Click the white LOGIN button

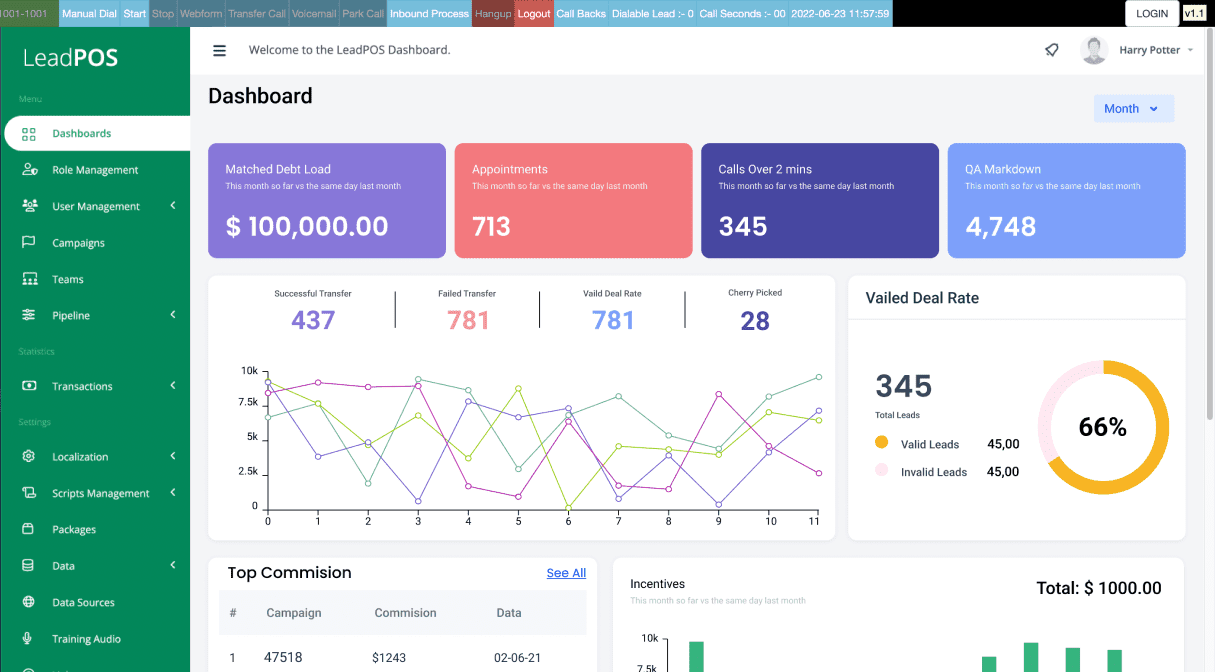point(1152,14)
